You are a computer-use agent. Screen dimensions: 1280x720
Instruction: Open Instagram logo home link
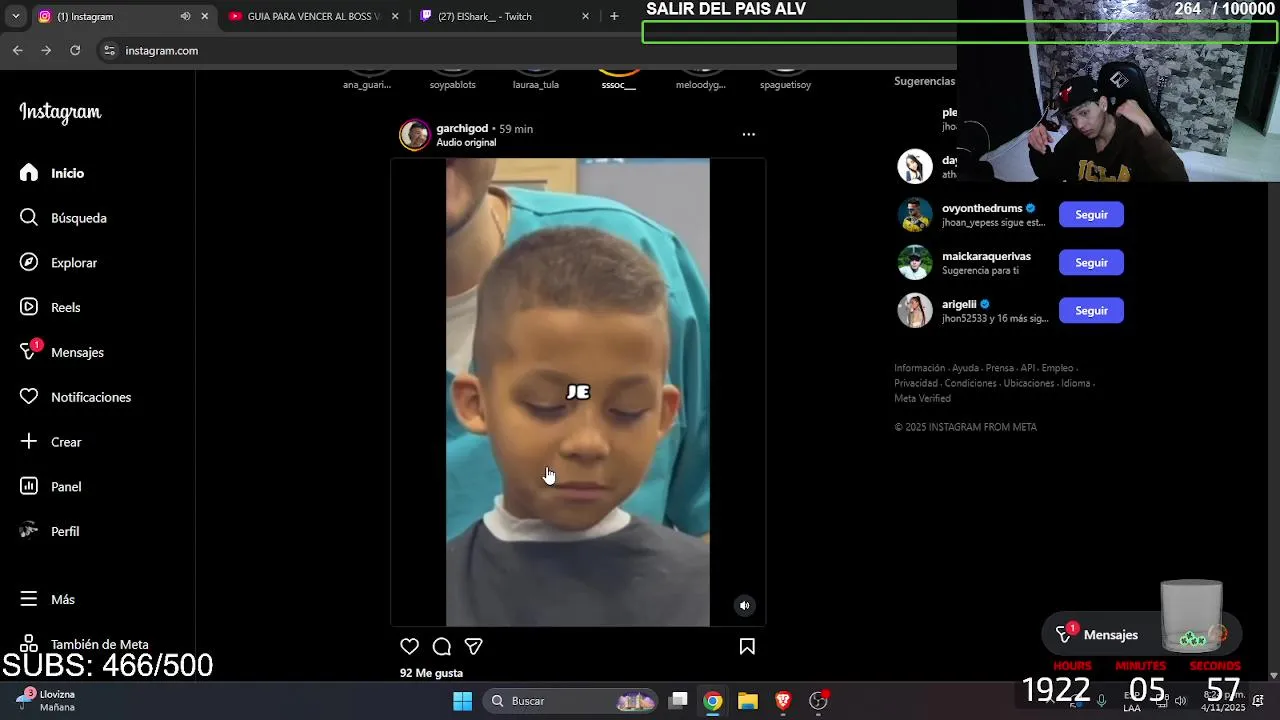(60, 112)
